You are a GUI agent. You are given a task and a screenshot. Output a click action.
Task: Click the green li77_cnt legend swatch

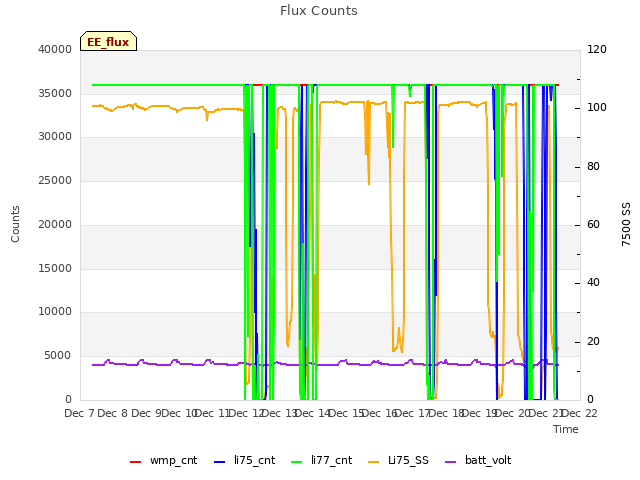(296, 462)
